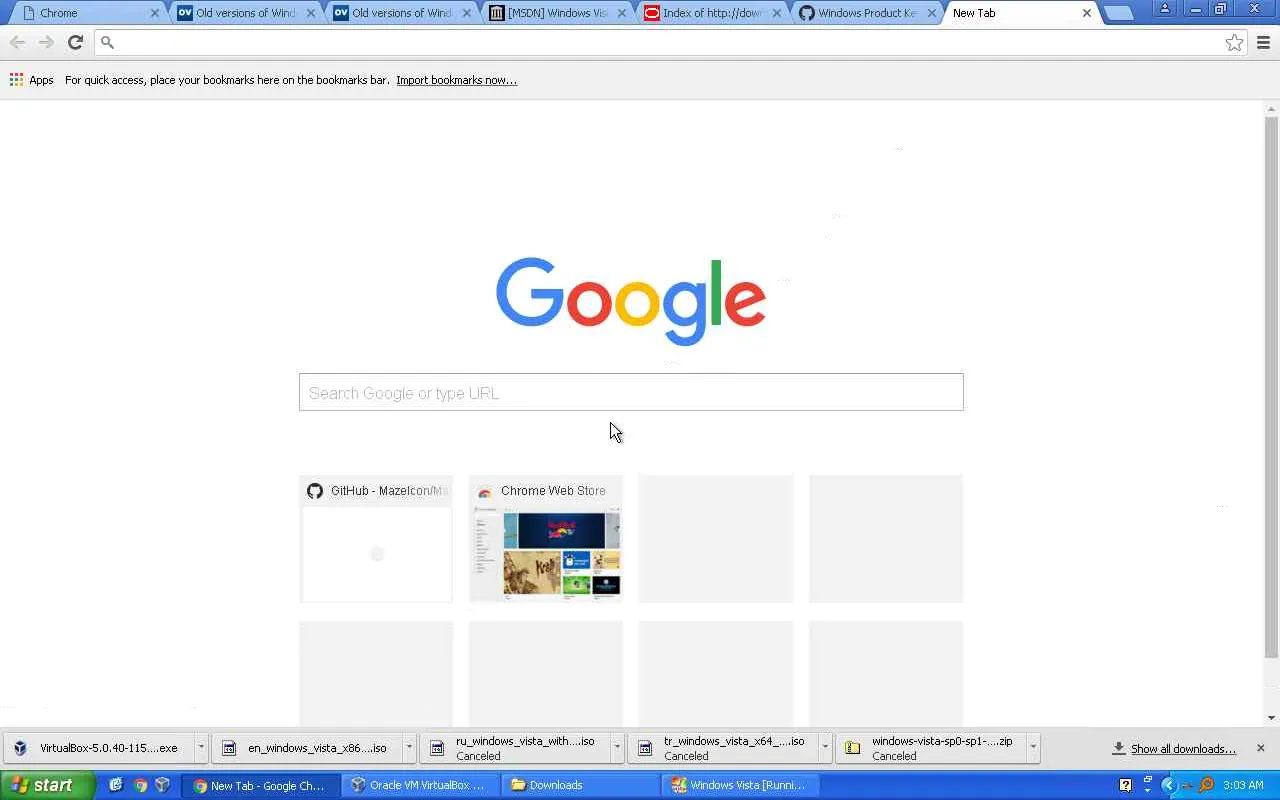1280x800 pixels.
Task: Launch VirtualBox from the Quick Launch bar
Action: tap(162, 785)
